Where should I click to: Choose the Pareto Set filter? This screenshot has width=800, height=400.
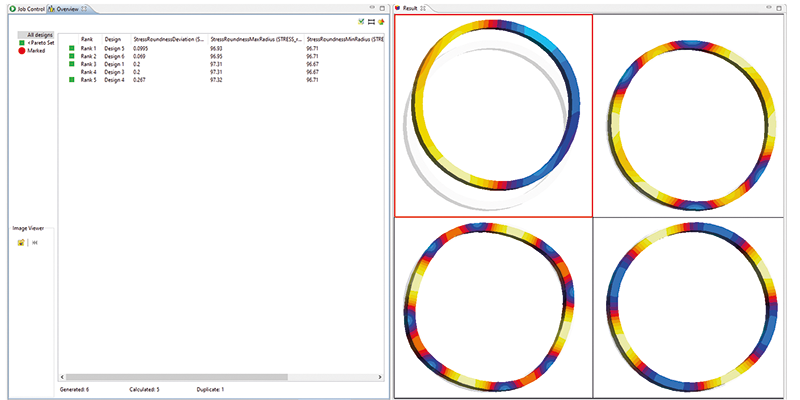[40, 43]
